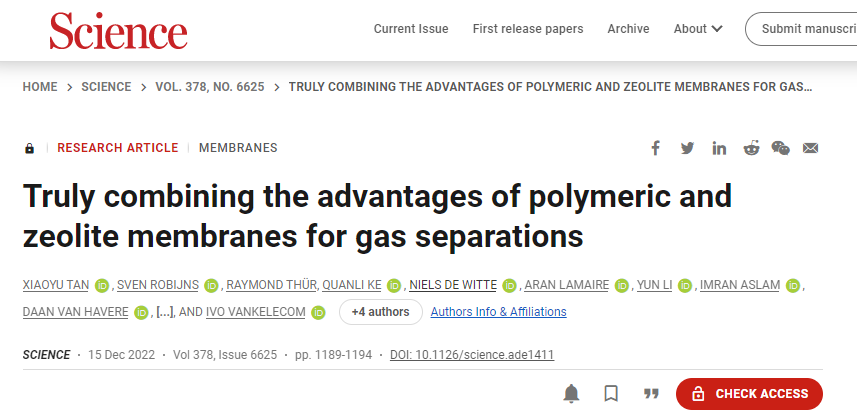Open the Archive navigation item
857x415 pixels.
629,29
